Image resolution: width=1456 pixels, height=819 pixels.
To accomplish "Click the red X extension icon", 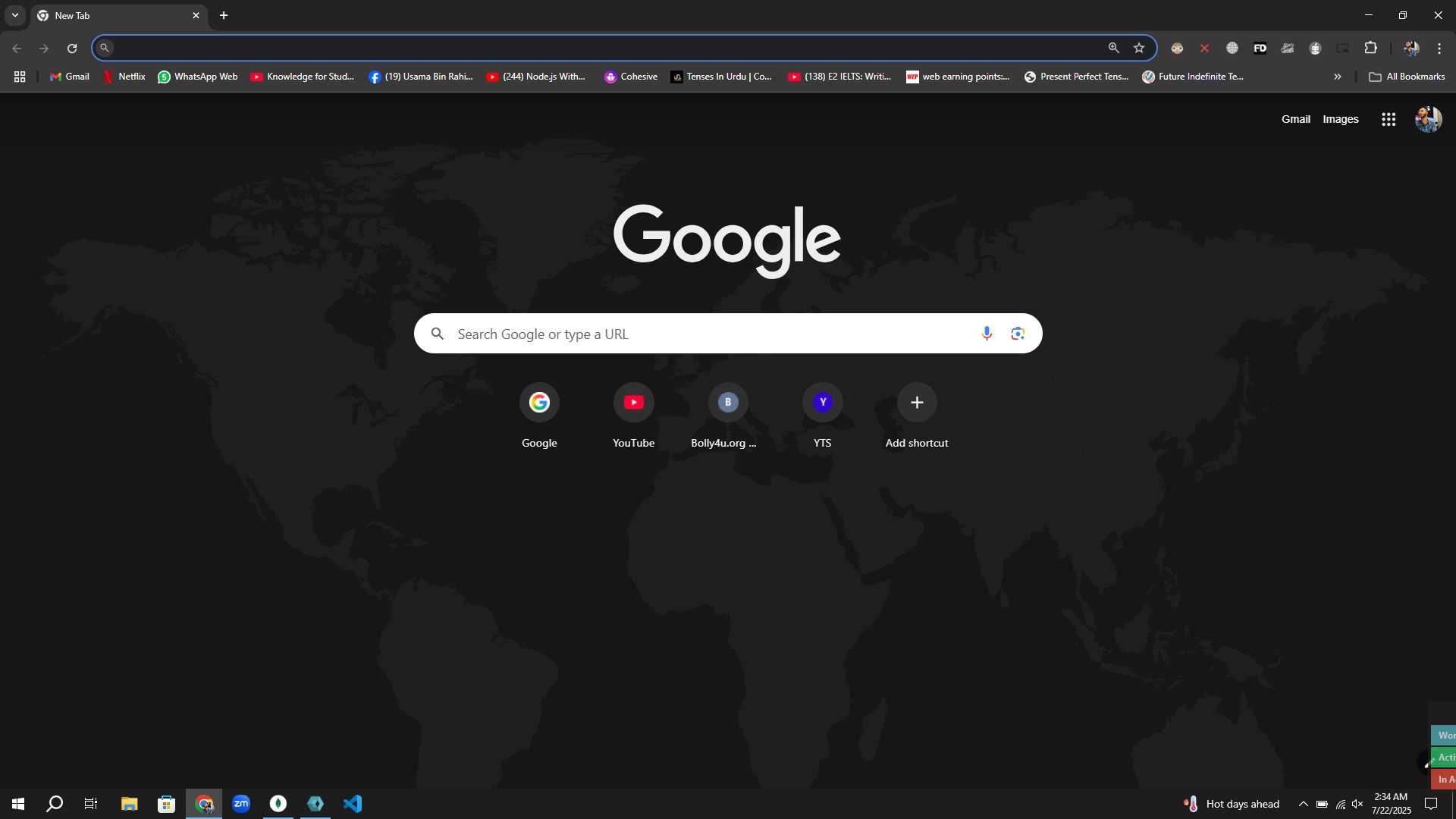I will click(1204, 48).
